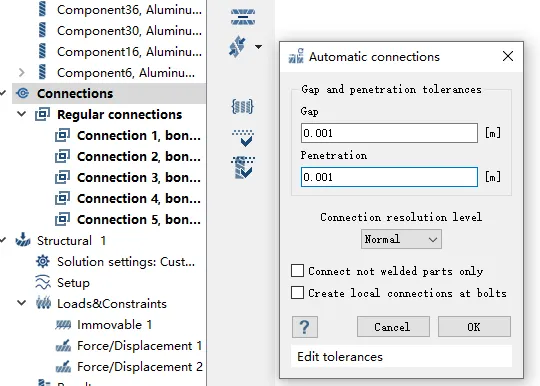Select Connection 1, bon... tree item
The width and height of the screenshot is (540, 386).
(x=138, y=136)
